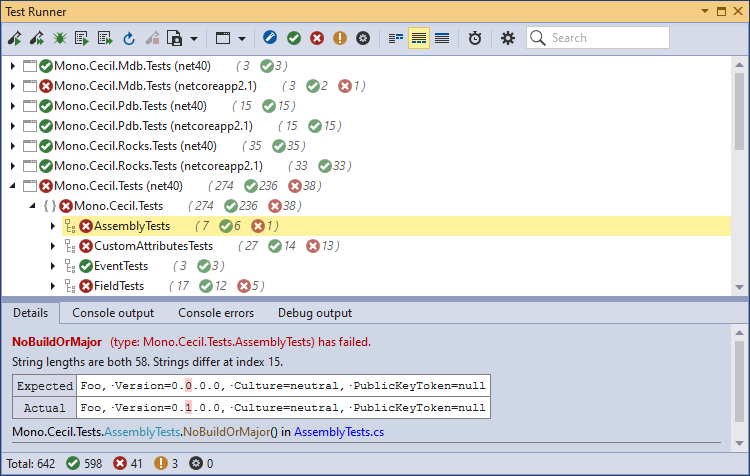Switch to the Console output tab
Viewport: 750px width, 476px height.
click(113, 313)
